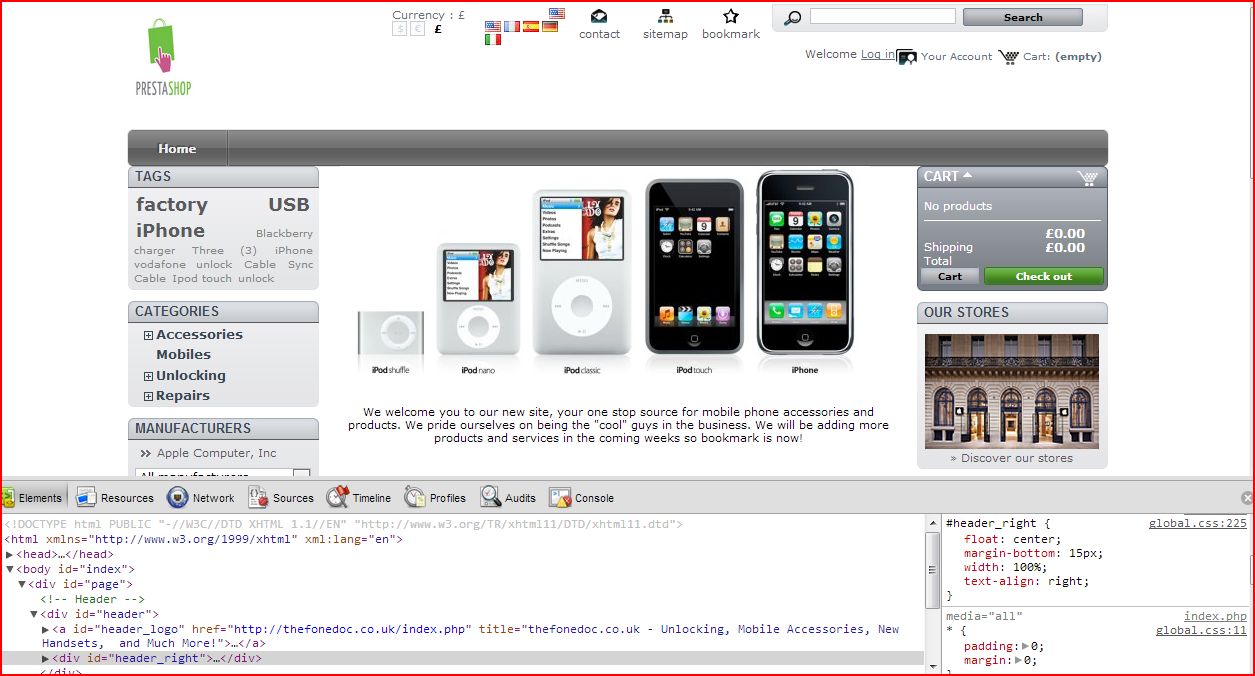Click the USB tag
Viewport: 1255px width, 676px height.
point(289,205)
